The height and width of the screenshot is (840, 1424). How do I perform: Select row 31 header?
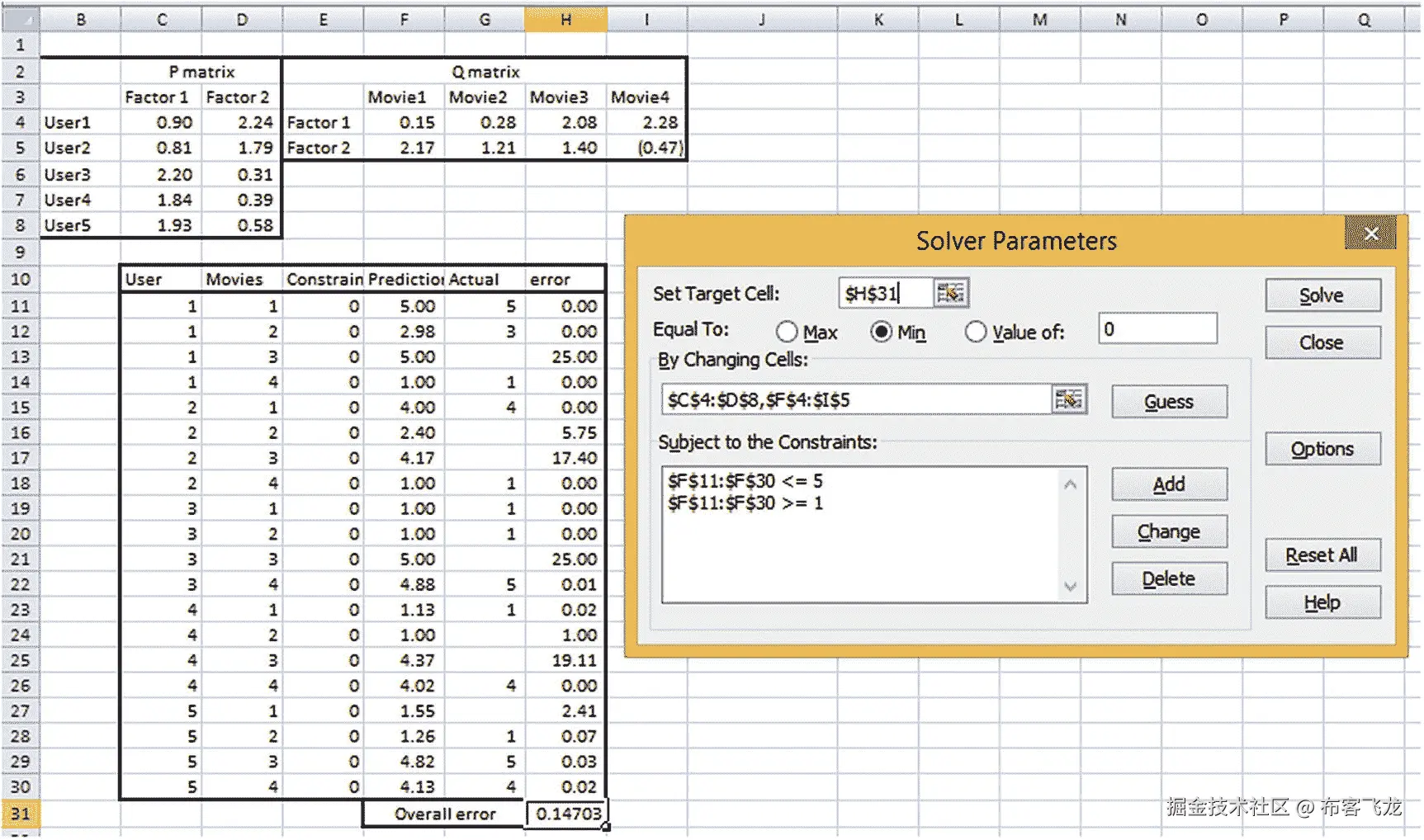[20, 814]
